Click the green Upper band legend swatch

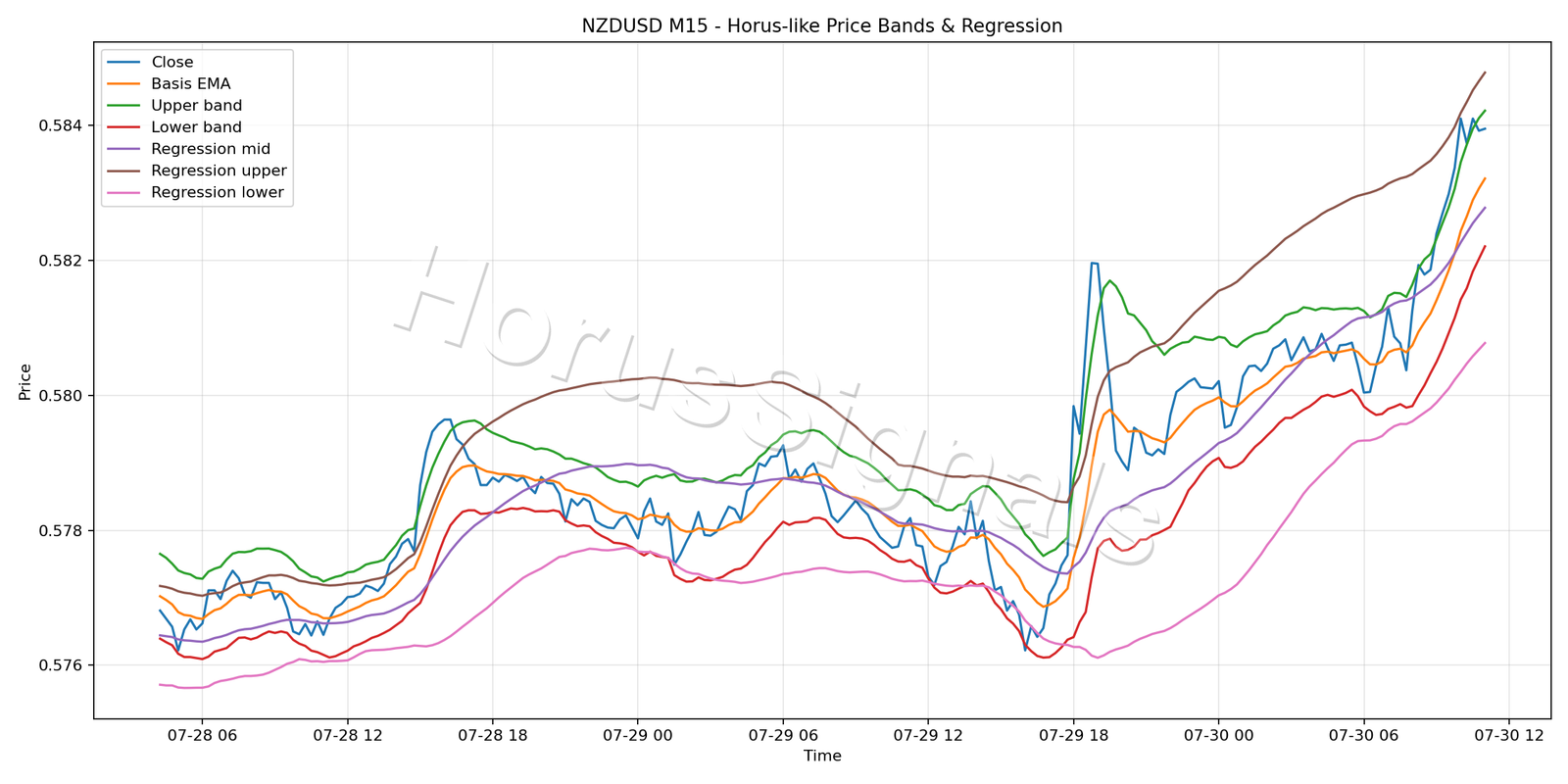124,106
